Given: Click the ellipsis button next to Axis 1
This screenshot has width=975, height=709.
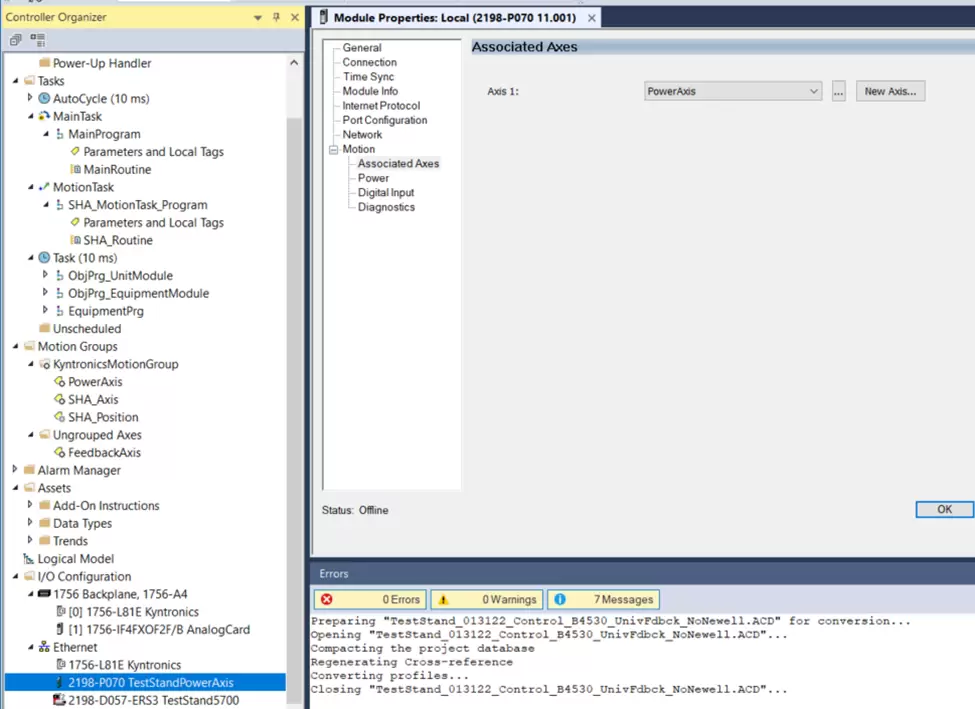Looking at the screenshot, I should [x=839, y=91].
